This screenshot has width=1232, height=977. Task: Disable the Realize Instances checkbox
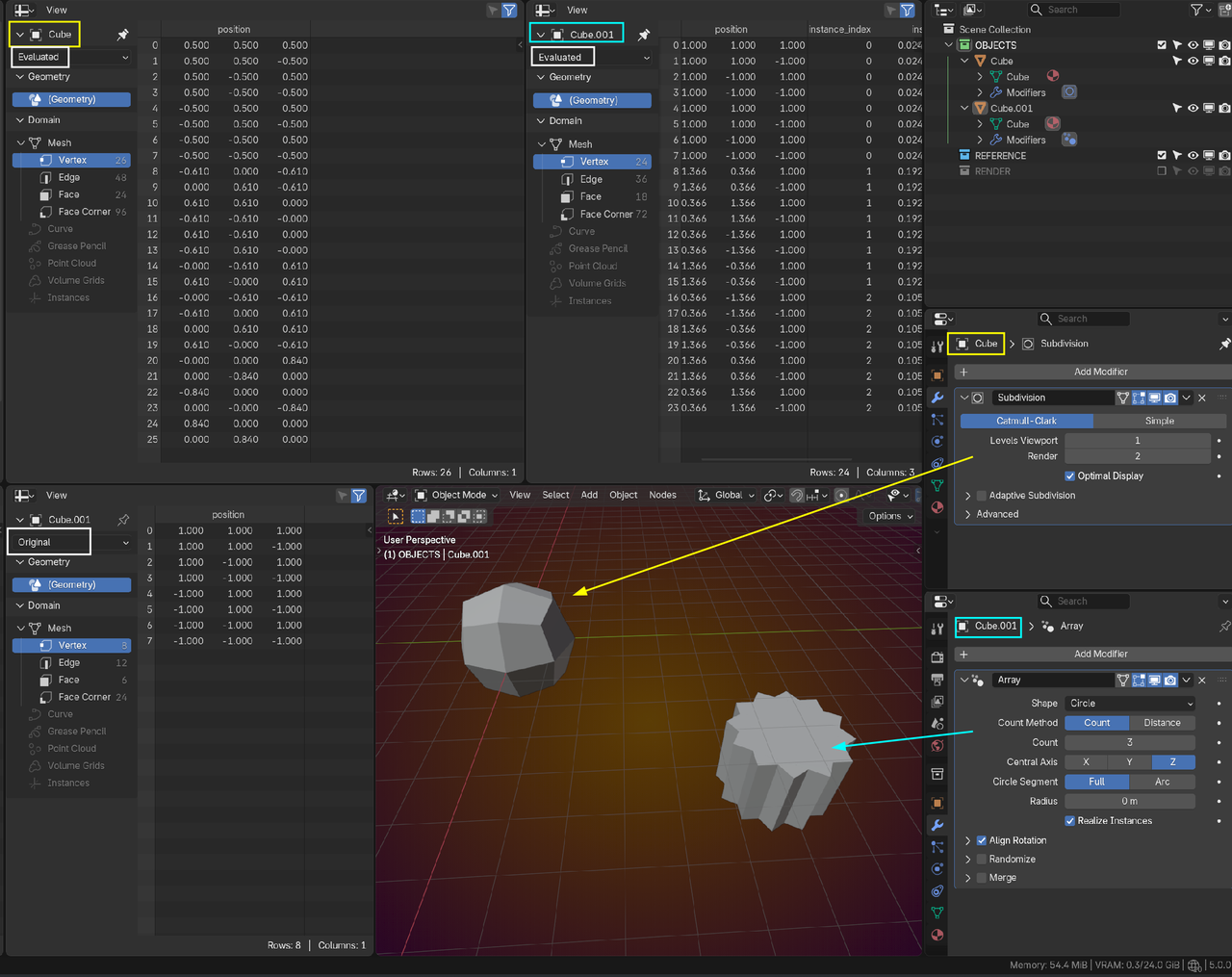[x=1070, y=821]
